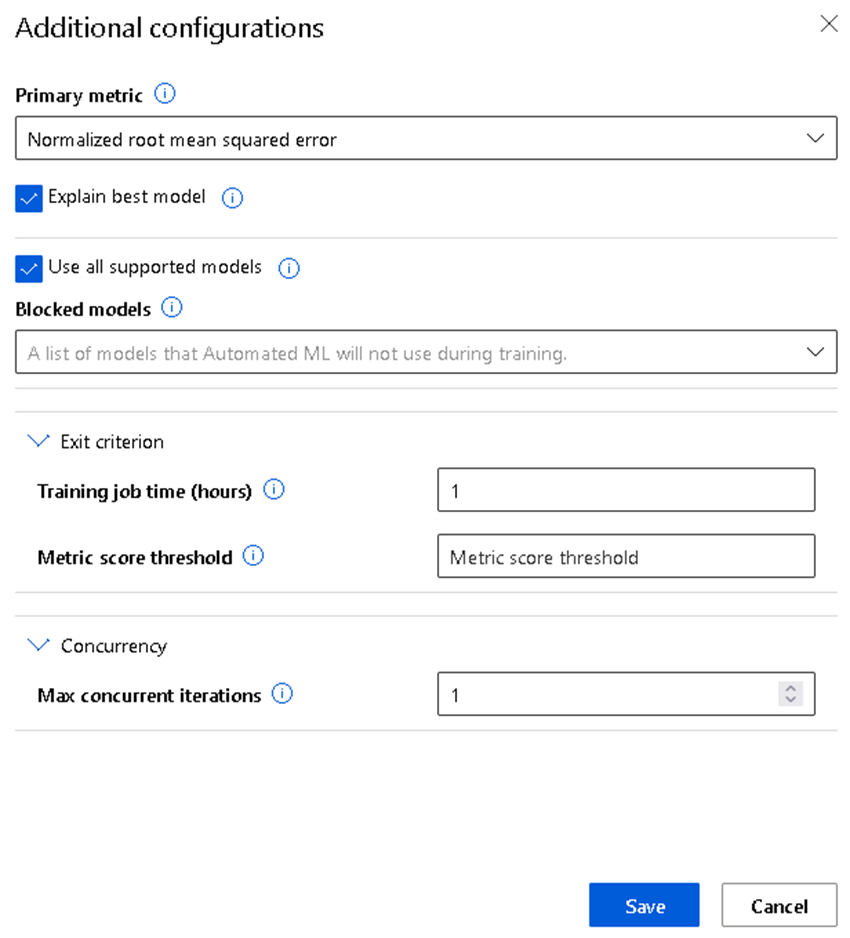This screenshot has height=938, width=850.
Task: Disable Use all supported models
Action: [x=29, y=268]
